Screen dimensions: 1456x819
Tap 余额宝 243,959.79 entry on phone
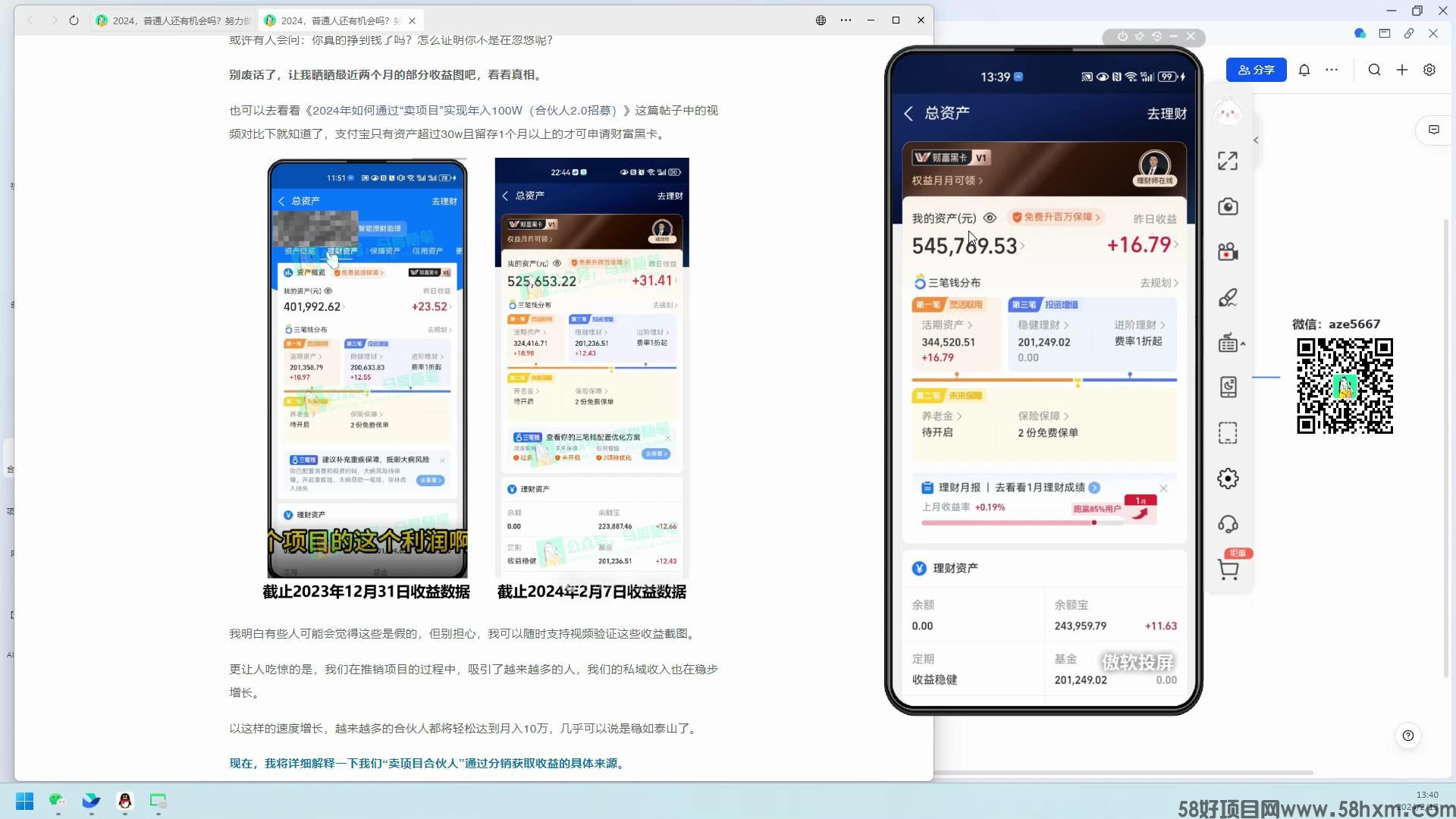1115,615
